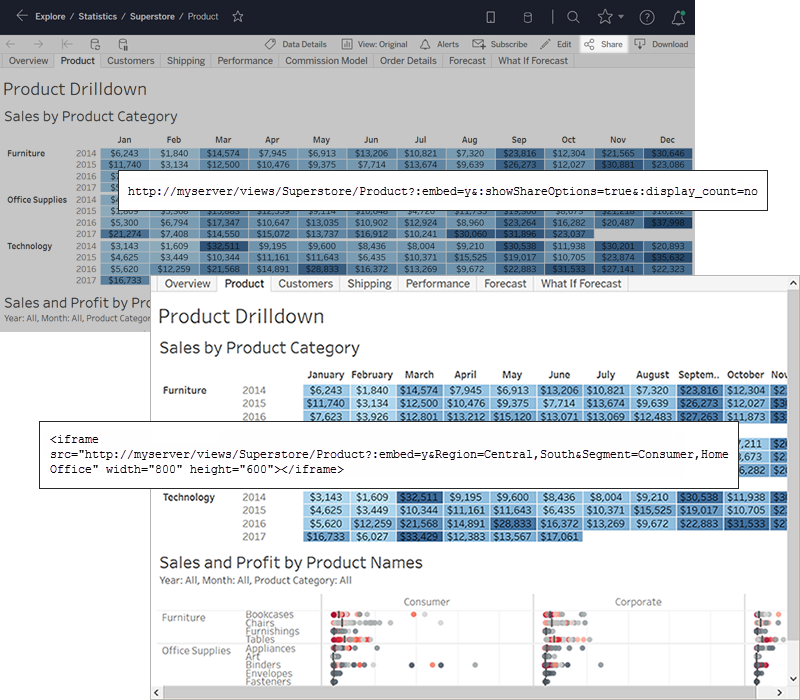Open search with the magnifier icon
The width and height of the screenshot is (800, 700).
tap(573, 17)
